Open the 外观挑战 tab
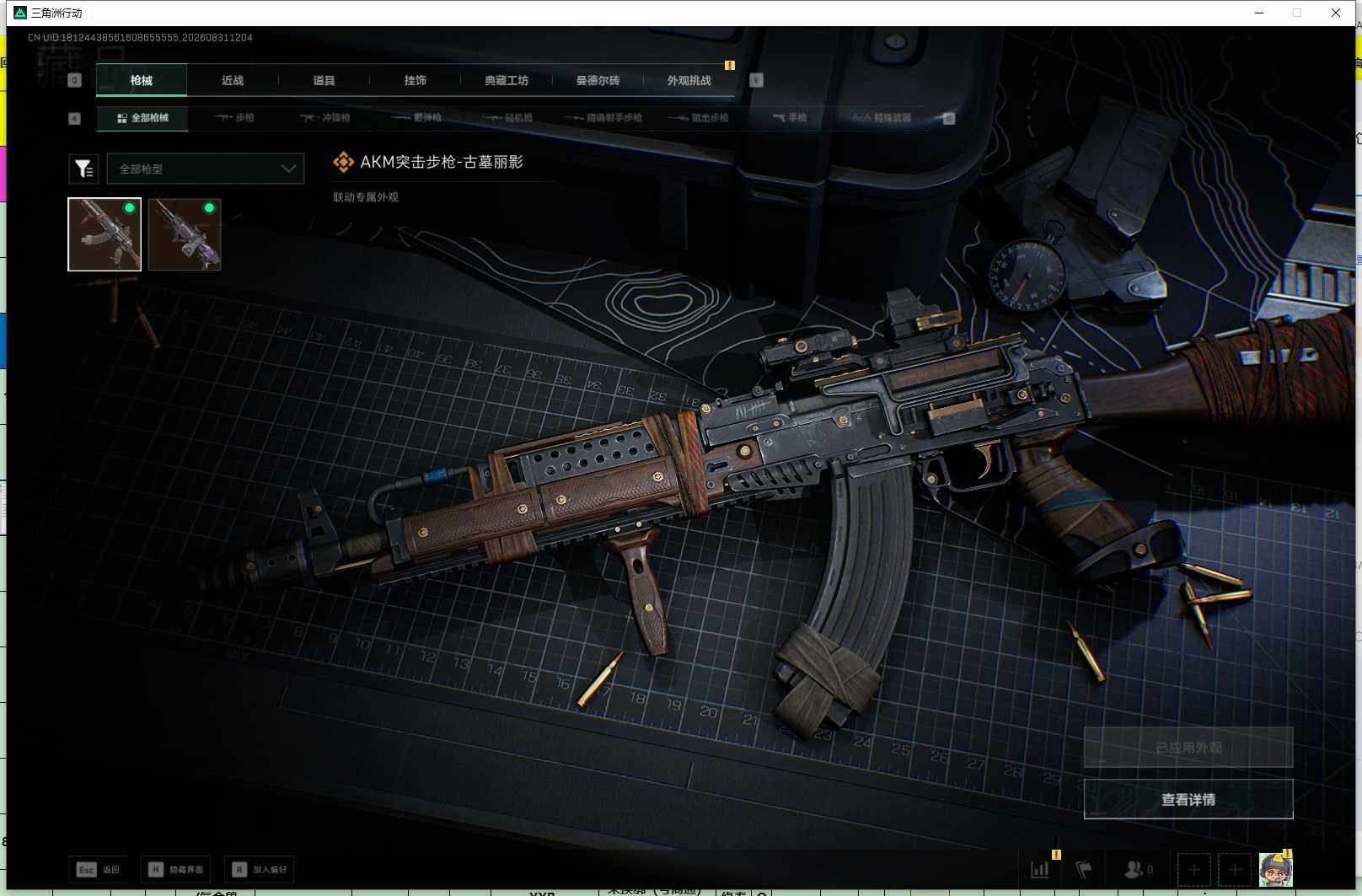 (689, 80)
